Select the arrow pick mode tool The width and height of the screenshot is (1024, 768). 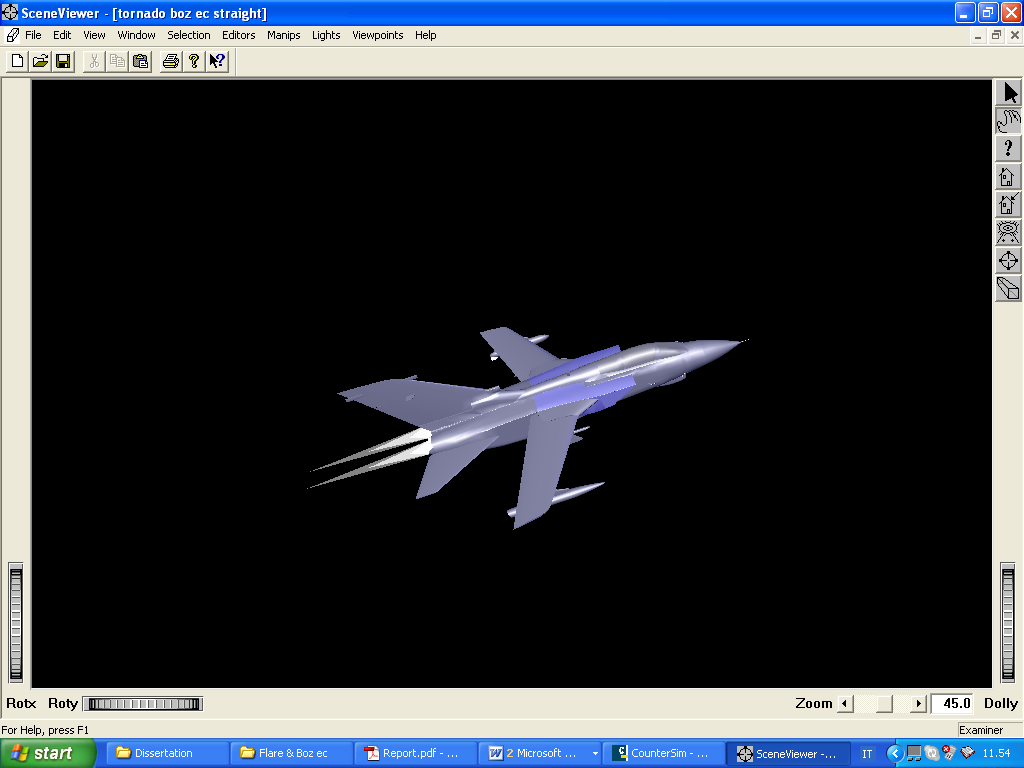pos(1008,93)
